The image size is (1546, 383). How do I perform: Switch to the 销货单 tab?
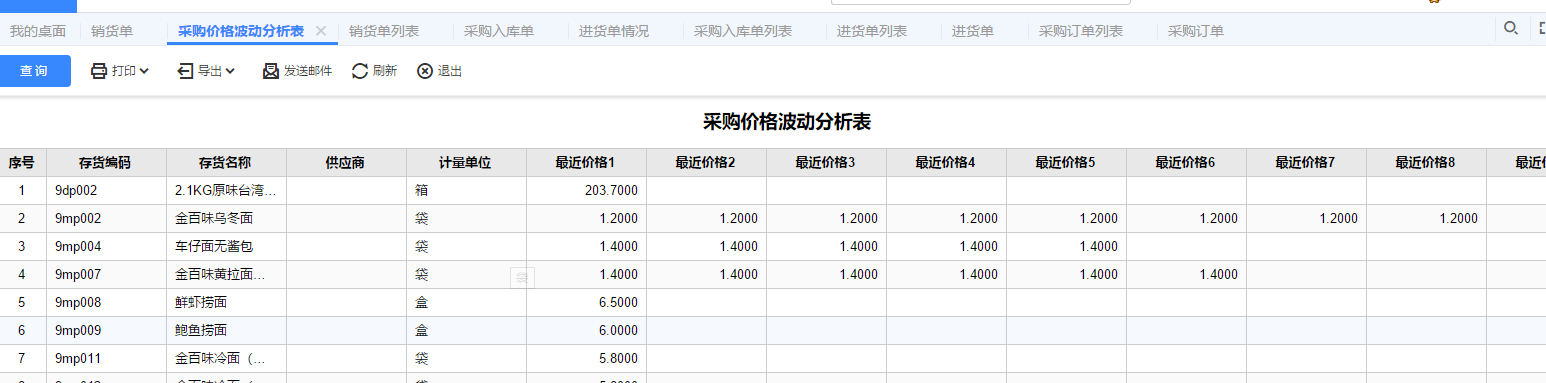click(112, 31)
